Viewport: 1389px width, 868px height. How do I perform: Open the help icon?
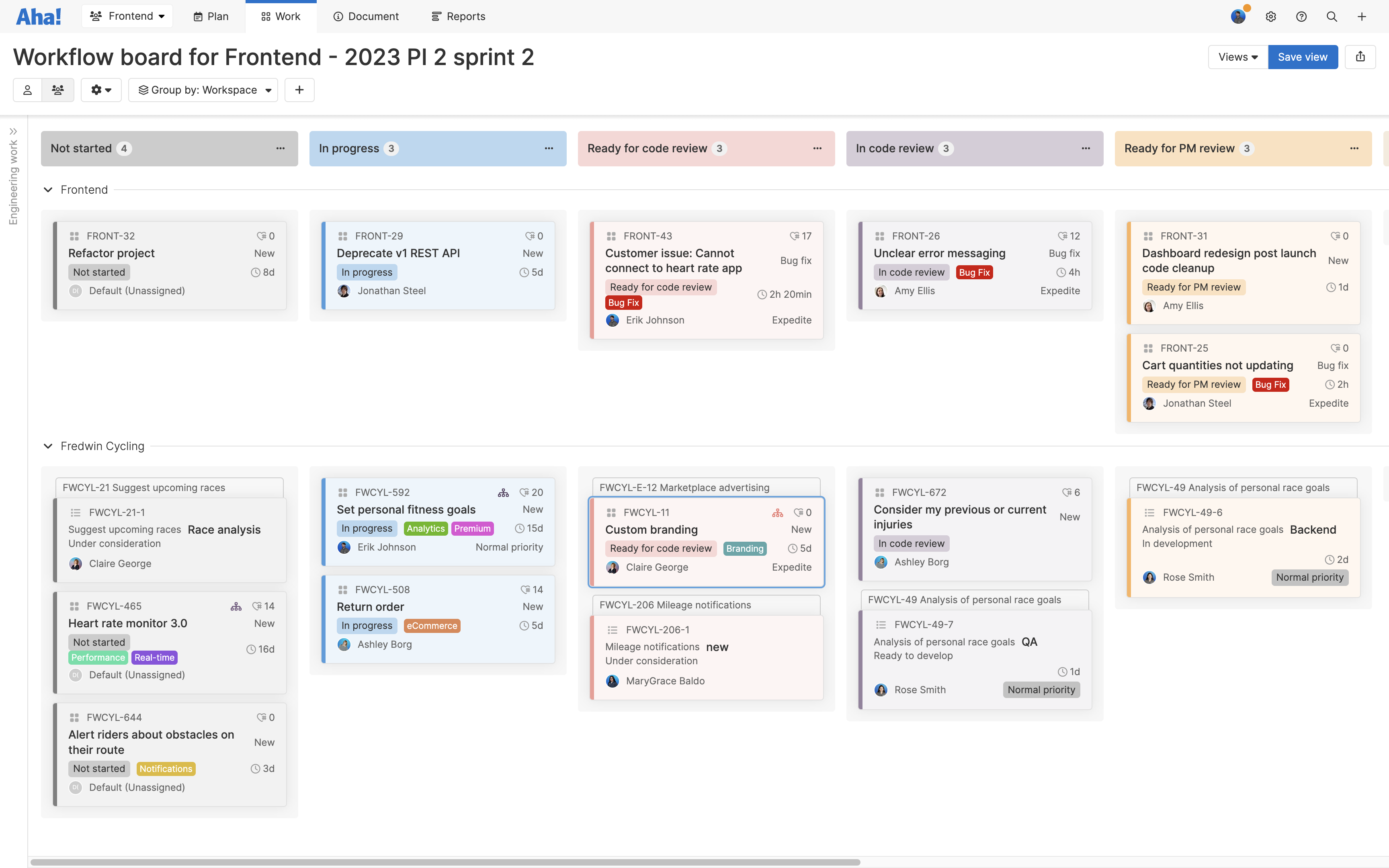(1301, 16)
